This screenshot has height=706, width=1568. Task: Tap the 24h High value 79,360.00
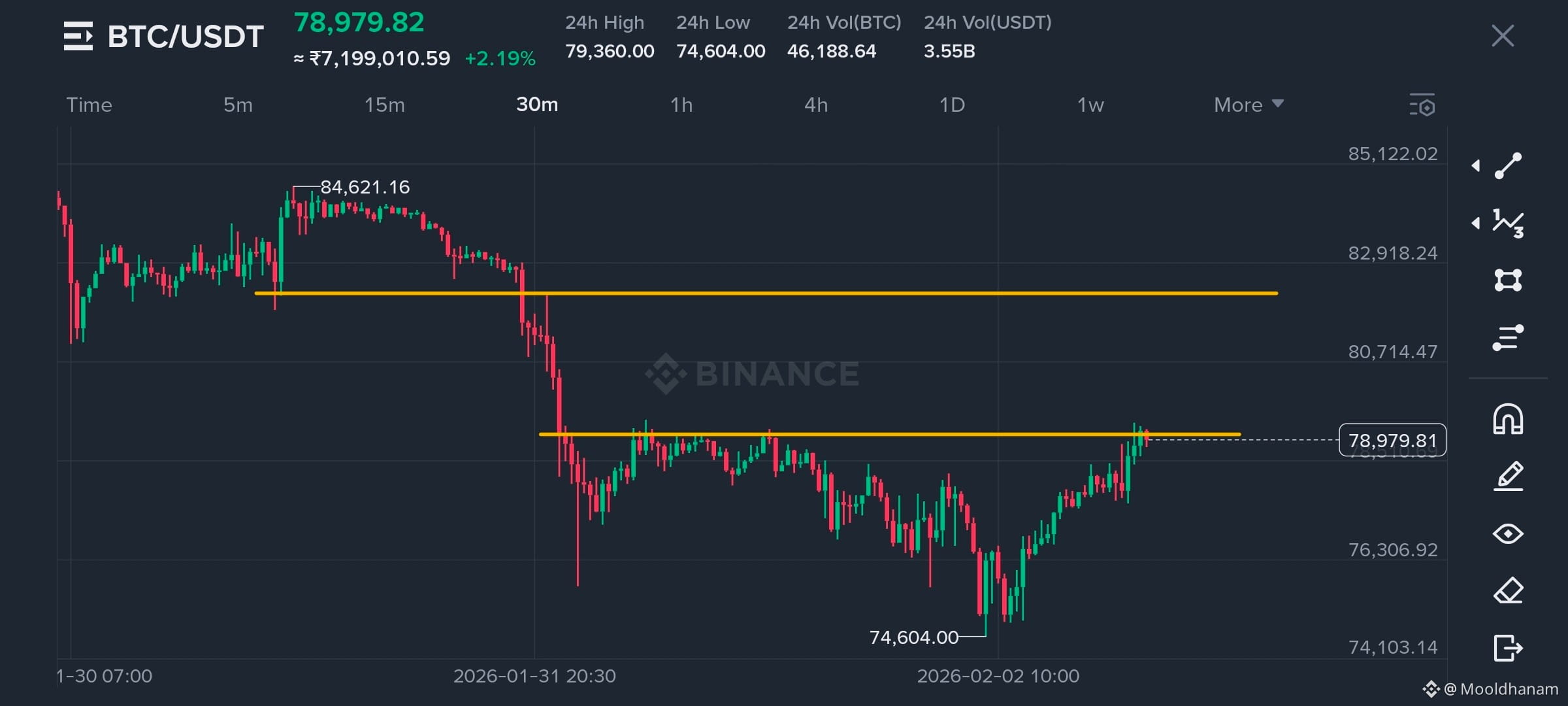point(610,51)
